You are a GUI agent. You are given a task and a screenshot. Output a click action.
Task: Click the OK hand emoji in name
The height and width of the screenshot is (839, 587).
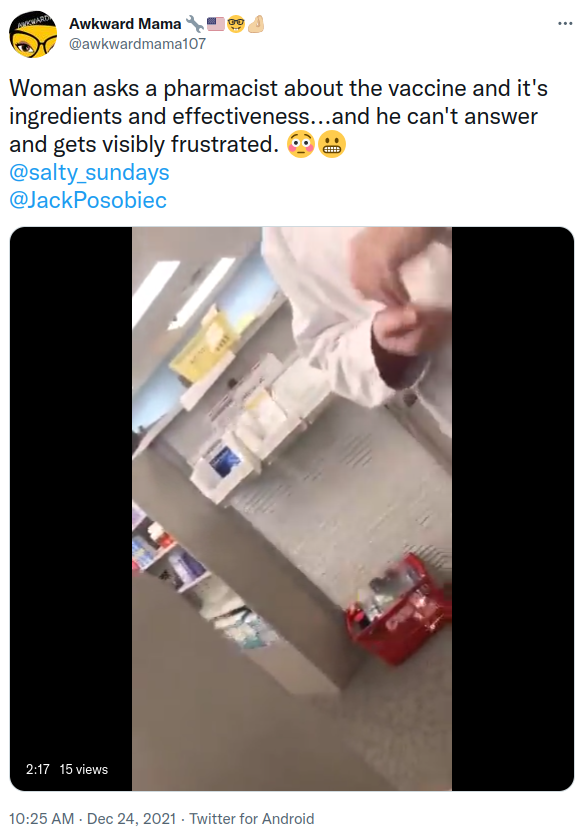256,24
